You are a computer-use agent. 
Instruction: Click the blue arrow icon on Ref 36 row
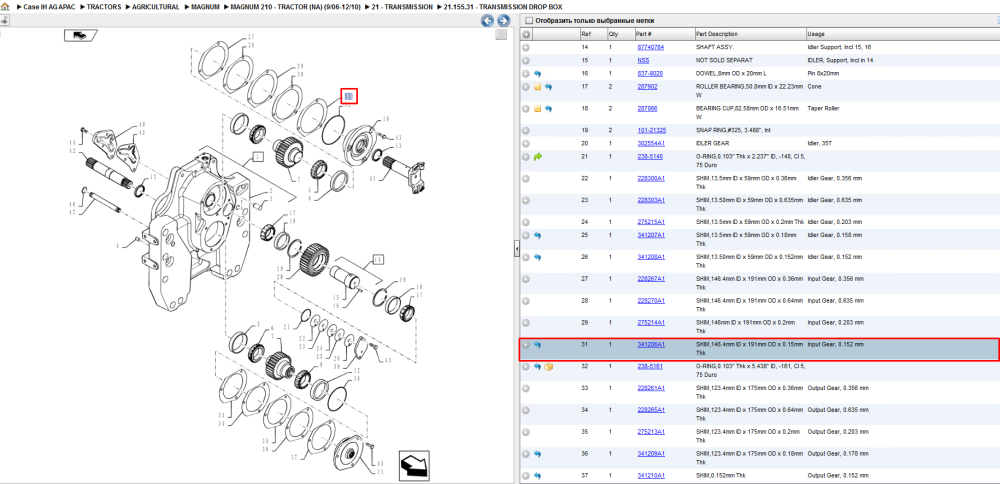pos(538,454)
